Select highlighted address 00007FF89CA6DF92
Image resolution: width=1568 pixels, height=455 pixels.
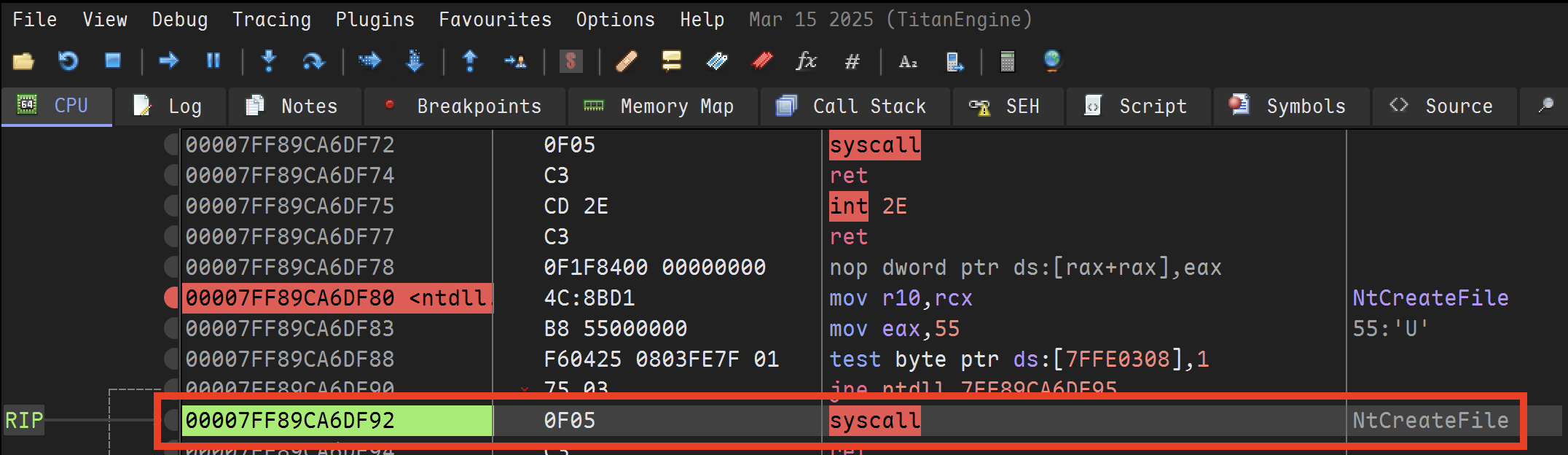click(x=337, y=421)
